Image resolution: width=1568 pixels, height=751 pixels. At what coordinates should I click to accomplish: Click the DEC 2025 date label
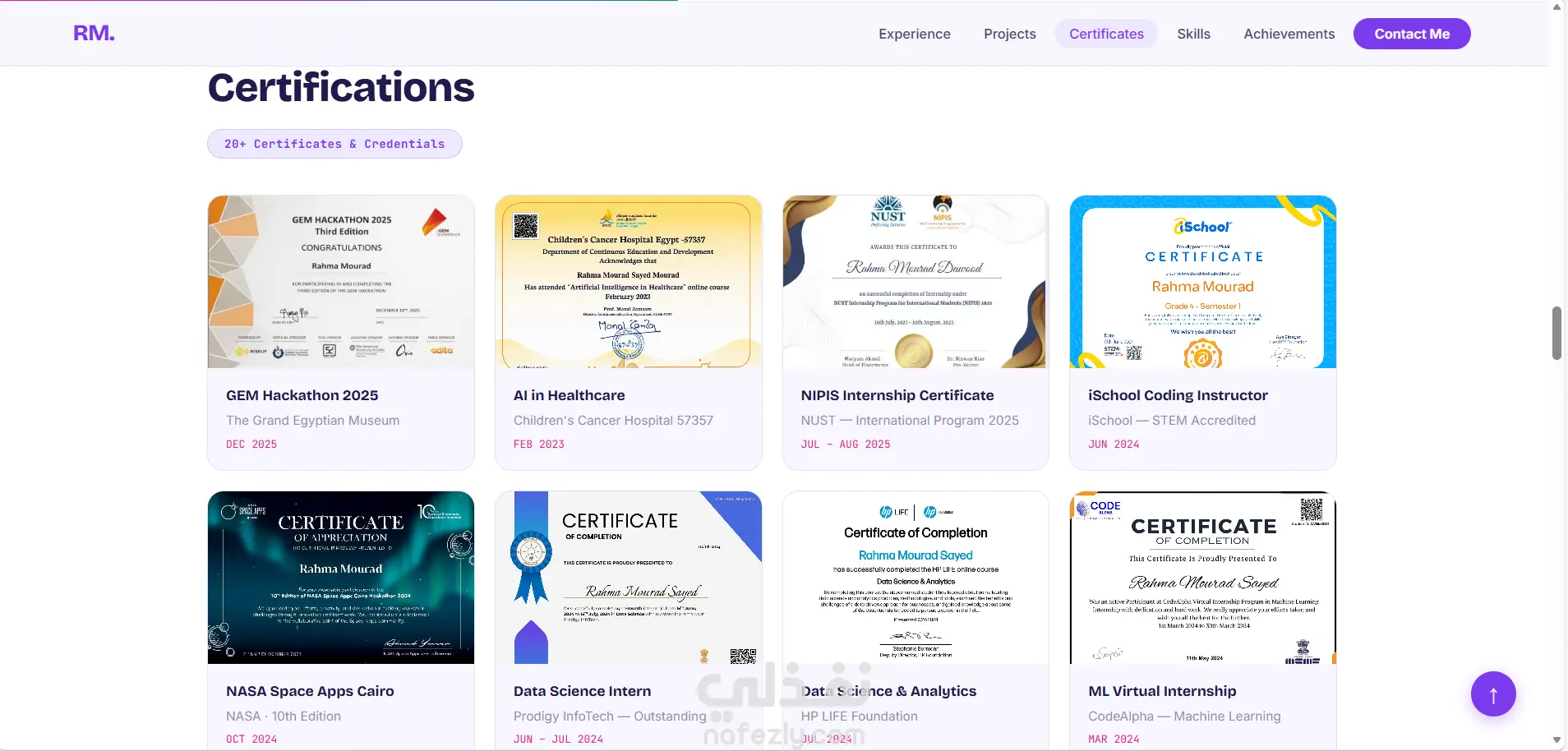pos(251,444)
